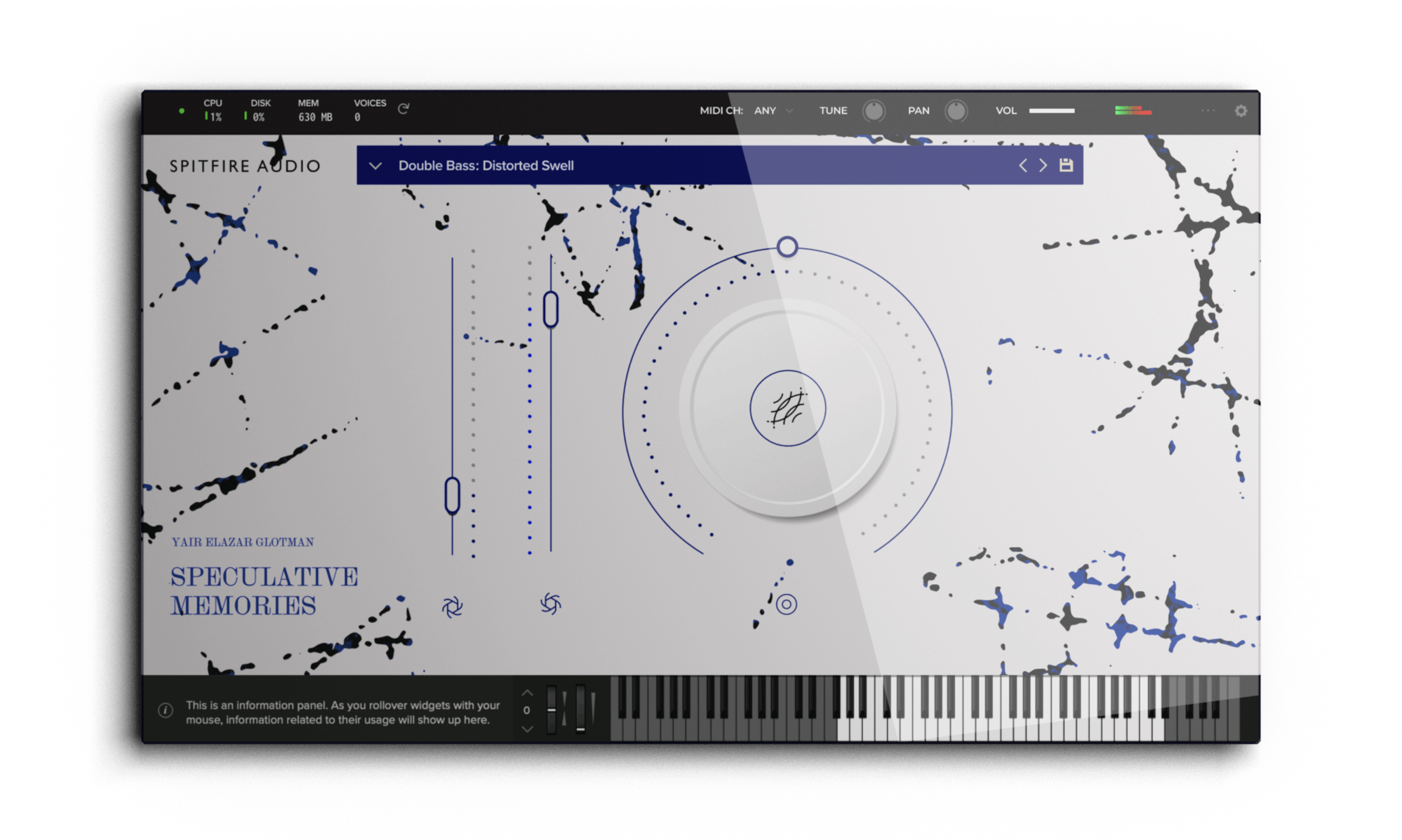Click the Double Bass: Distorted Swell preset name
The image size is (1402, 840).
486,165
